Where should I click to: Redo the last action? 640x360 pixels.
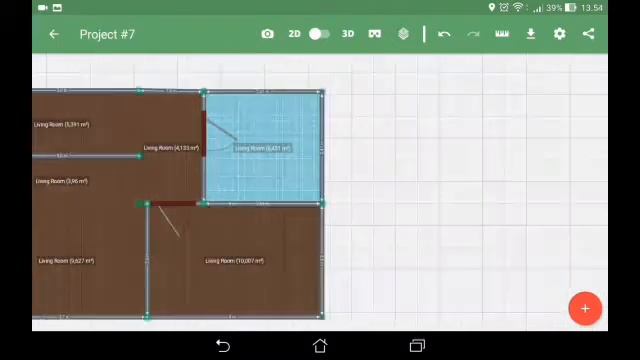[473, 34]
